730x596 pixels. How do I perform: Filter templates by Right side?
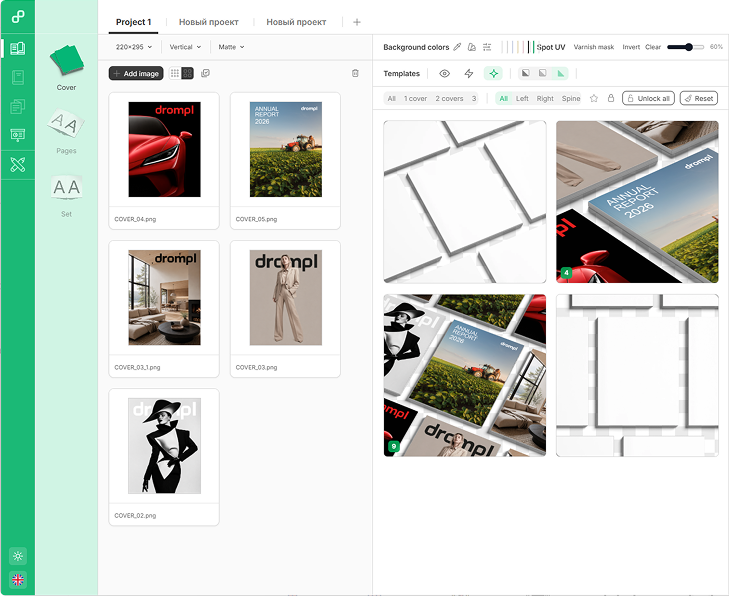[545, 98]
